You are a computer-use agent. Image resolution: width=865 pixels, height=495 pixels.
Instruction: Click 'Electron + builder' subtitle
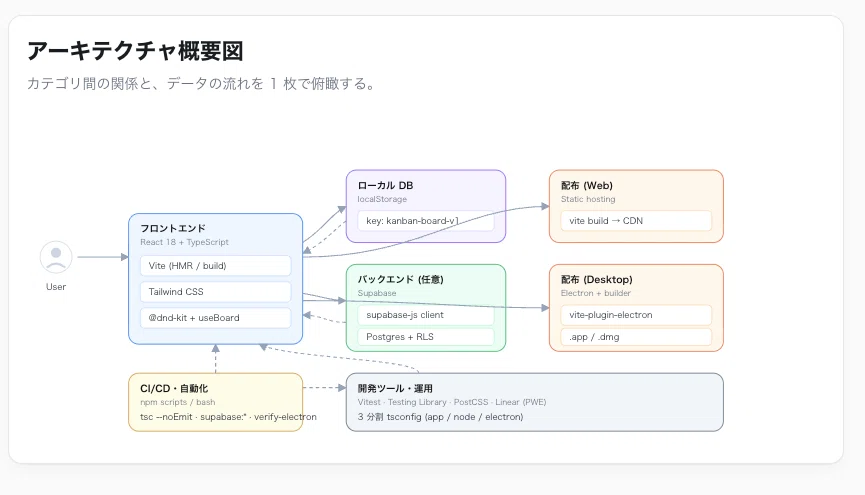tap(595, 293)
